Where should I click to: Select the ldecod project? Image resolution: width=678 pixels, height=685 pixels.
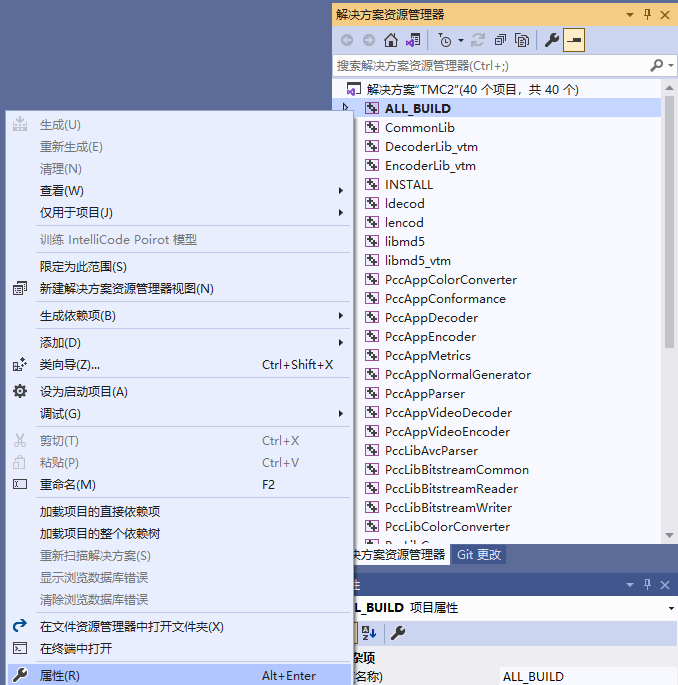[x=404, y=204]
